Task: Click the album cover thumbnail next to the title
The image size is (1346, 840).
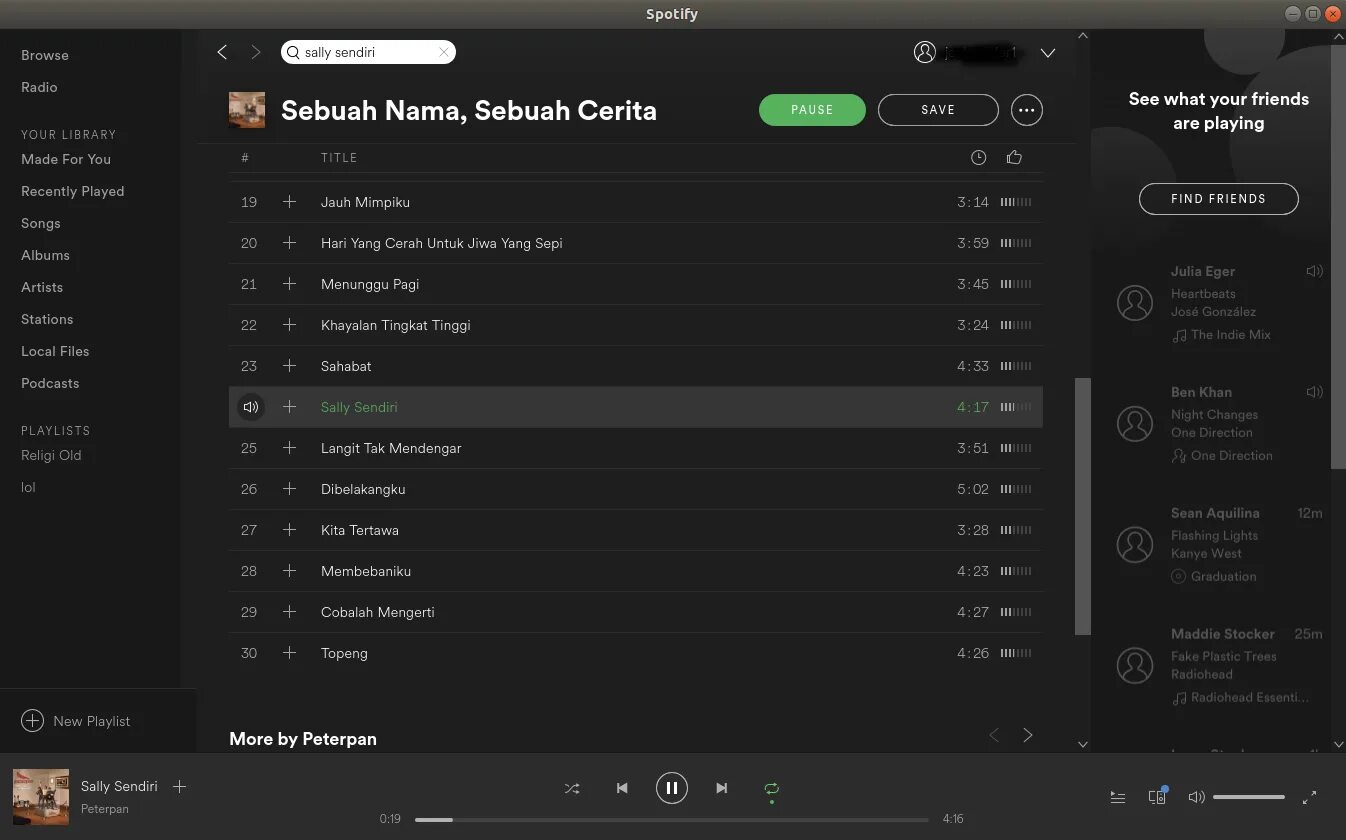Action: pyautogui.click(x=247, y=110)
